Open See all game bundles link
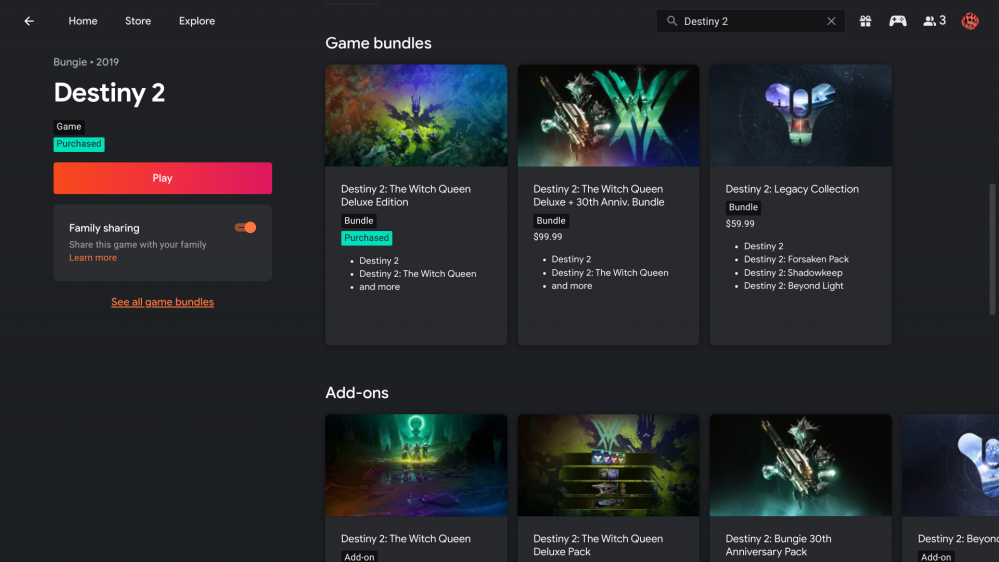The width and height of the screenshot is (999, 562). (x=162, y=302)
